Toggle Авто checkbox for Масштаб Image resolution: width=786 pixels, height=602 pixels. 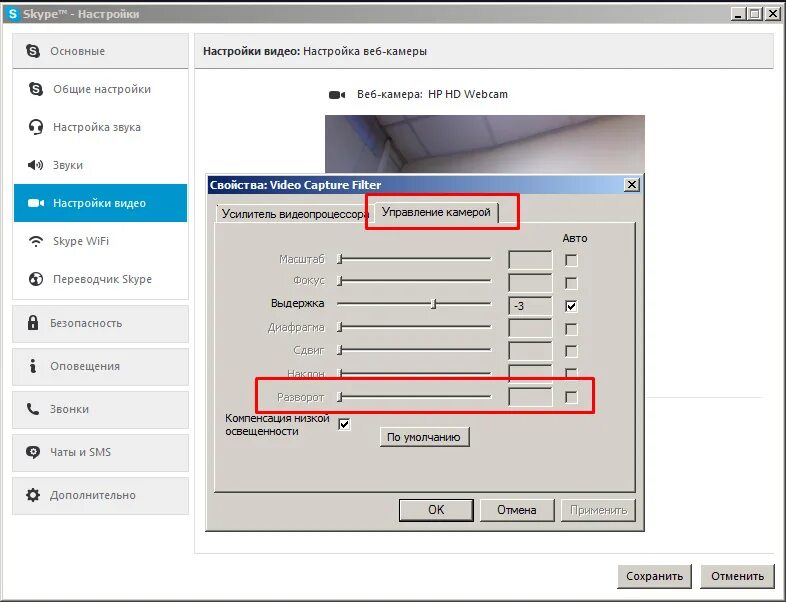571,260
